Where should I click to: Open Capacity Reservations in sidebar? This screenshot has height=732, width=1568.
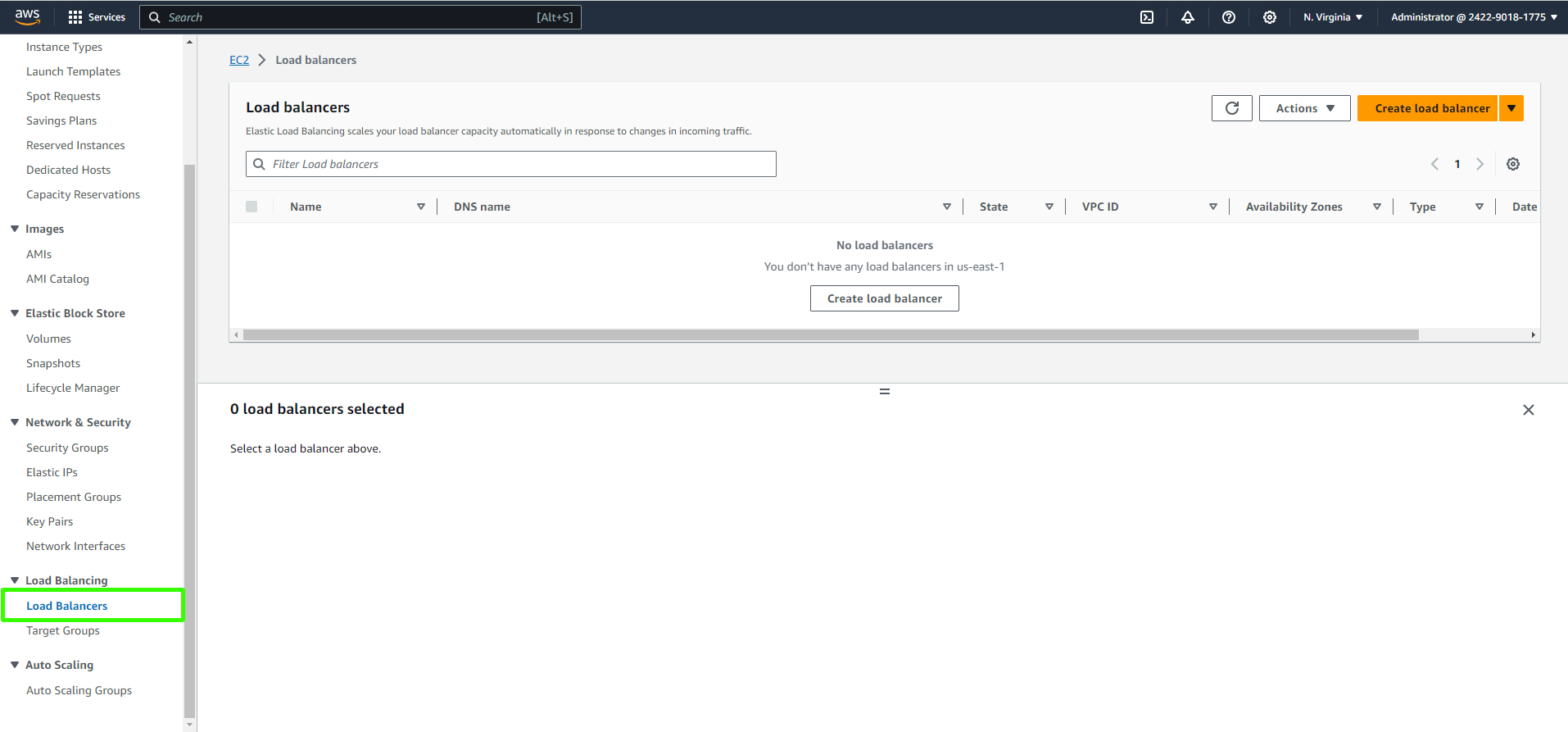click(x=83, y=194)
